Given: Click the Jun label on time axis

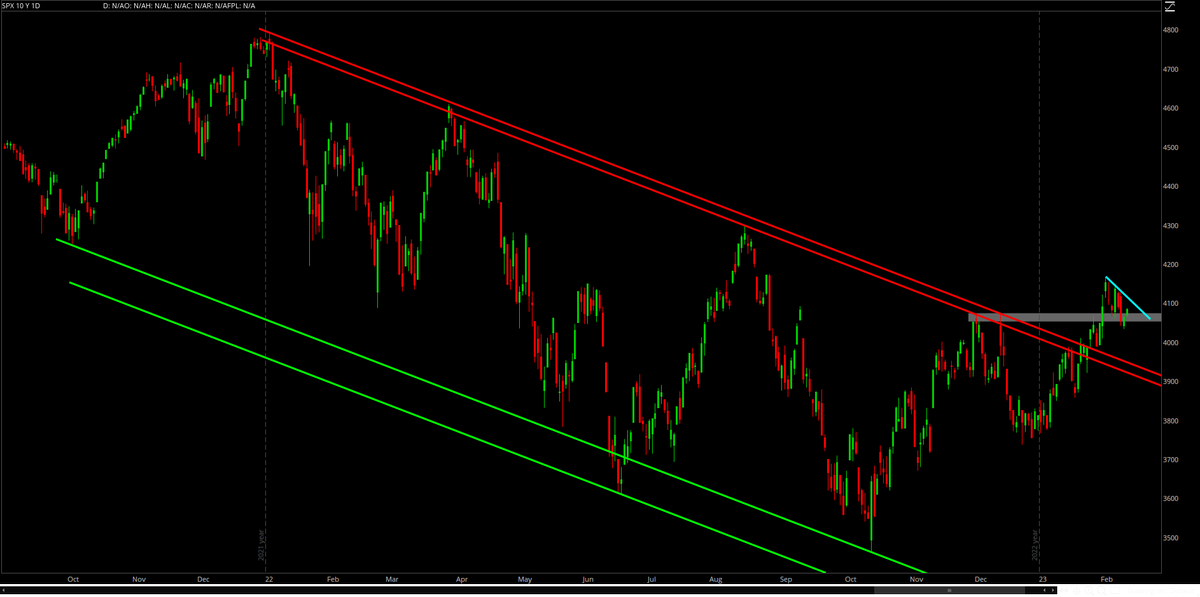Looking at the screenshot, I should (x=588, y=579).
